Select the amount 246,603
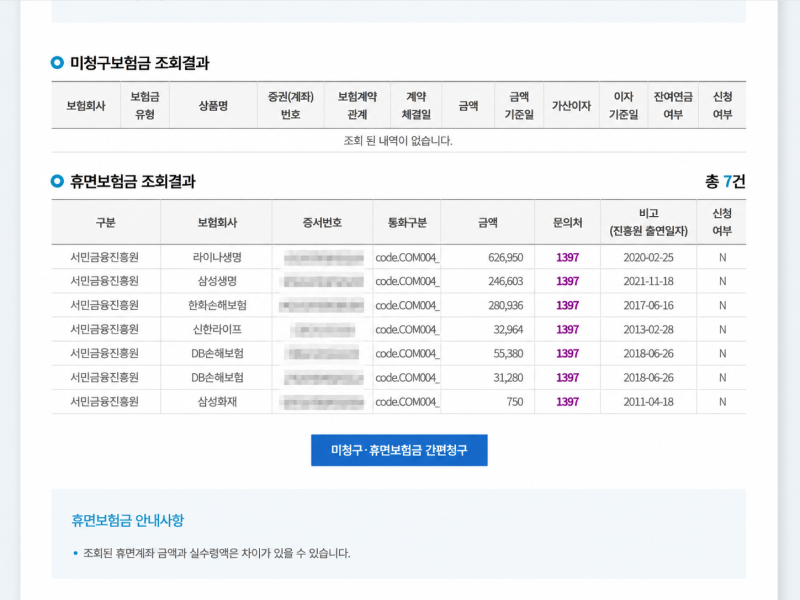Viewport: 800px width, 600px height. coord(505,281)
